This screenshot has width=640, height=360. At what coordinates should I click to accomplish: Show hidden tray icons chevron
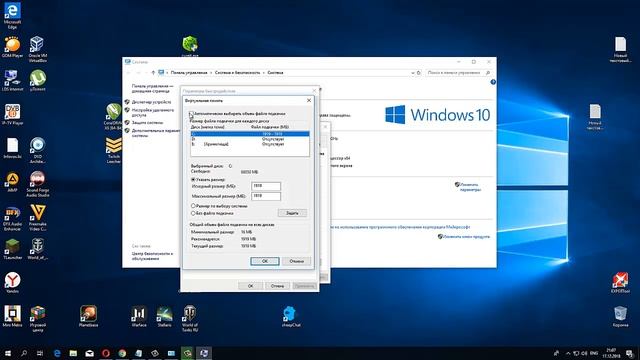(568, 353)
